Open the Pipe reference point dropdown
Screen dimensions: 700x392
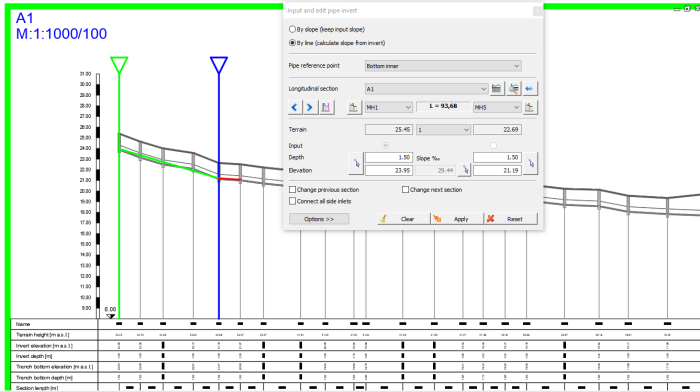[x=443, y=66]
